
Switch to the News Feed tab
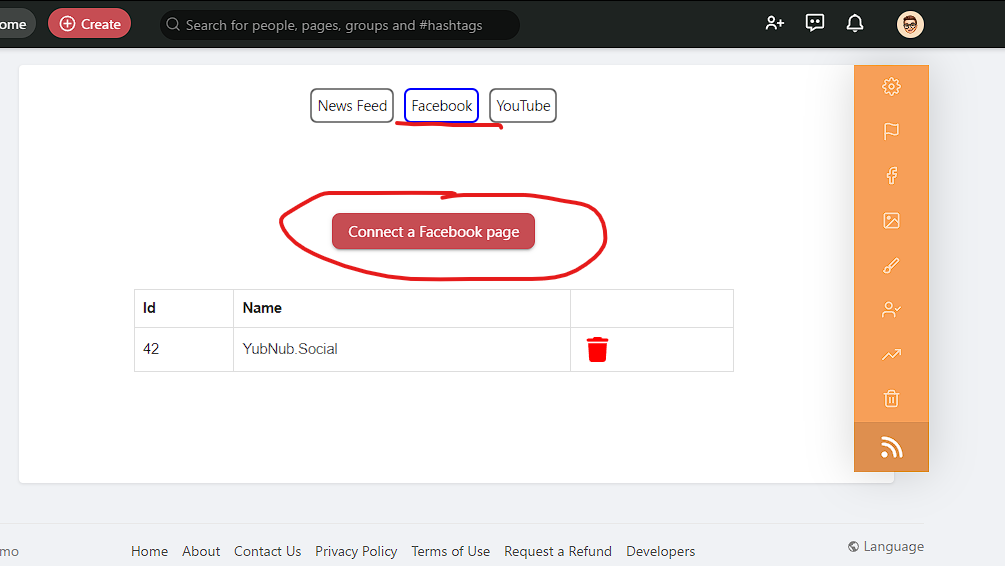(352, 106)
